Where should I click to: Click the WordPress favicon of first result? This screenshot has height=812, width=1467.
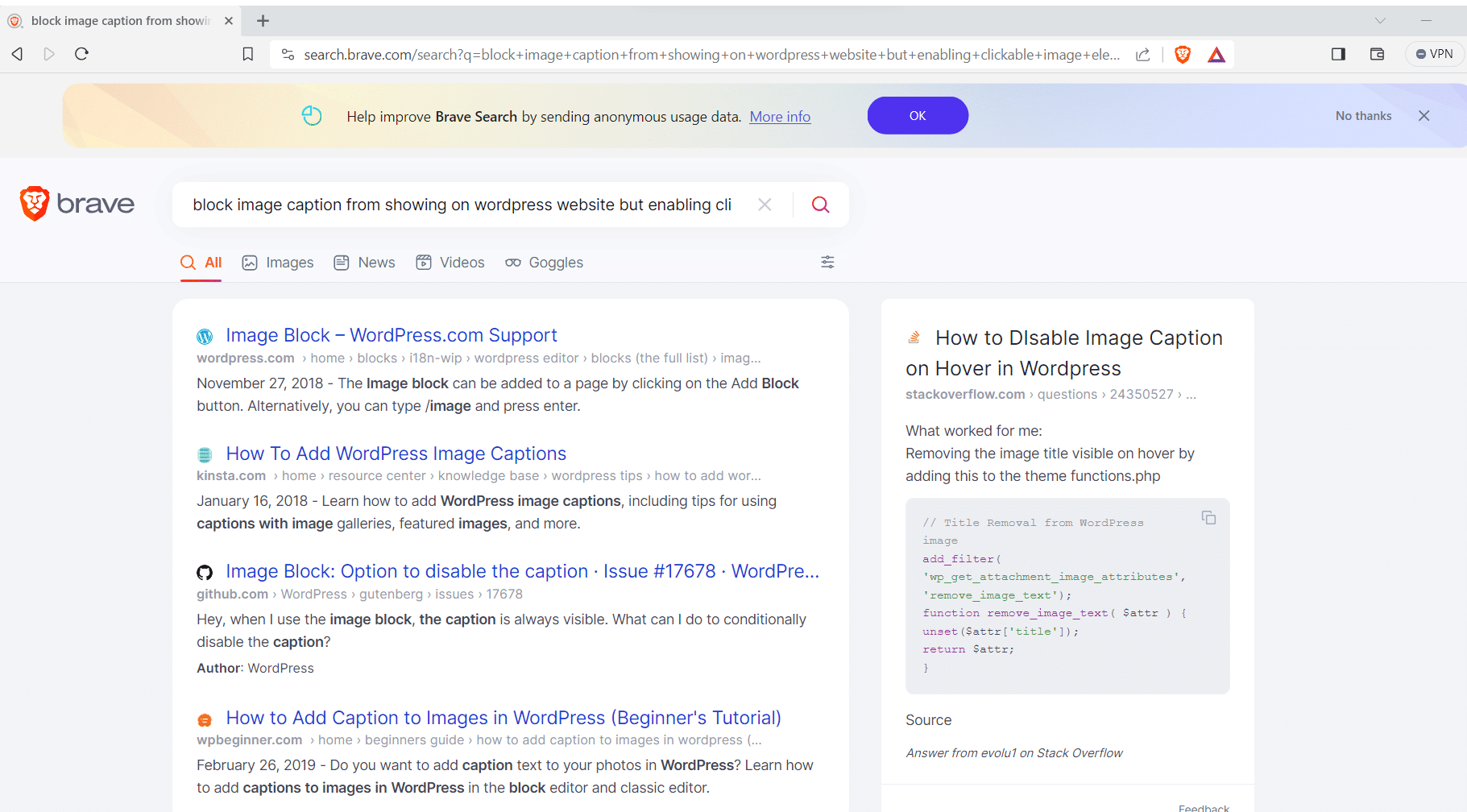[205, 337]
